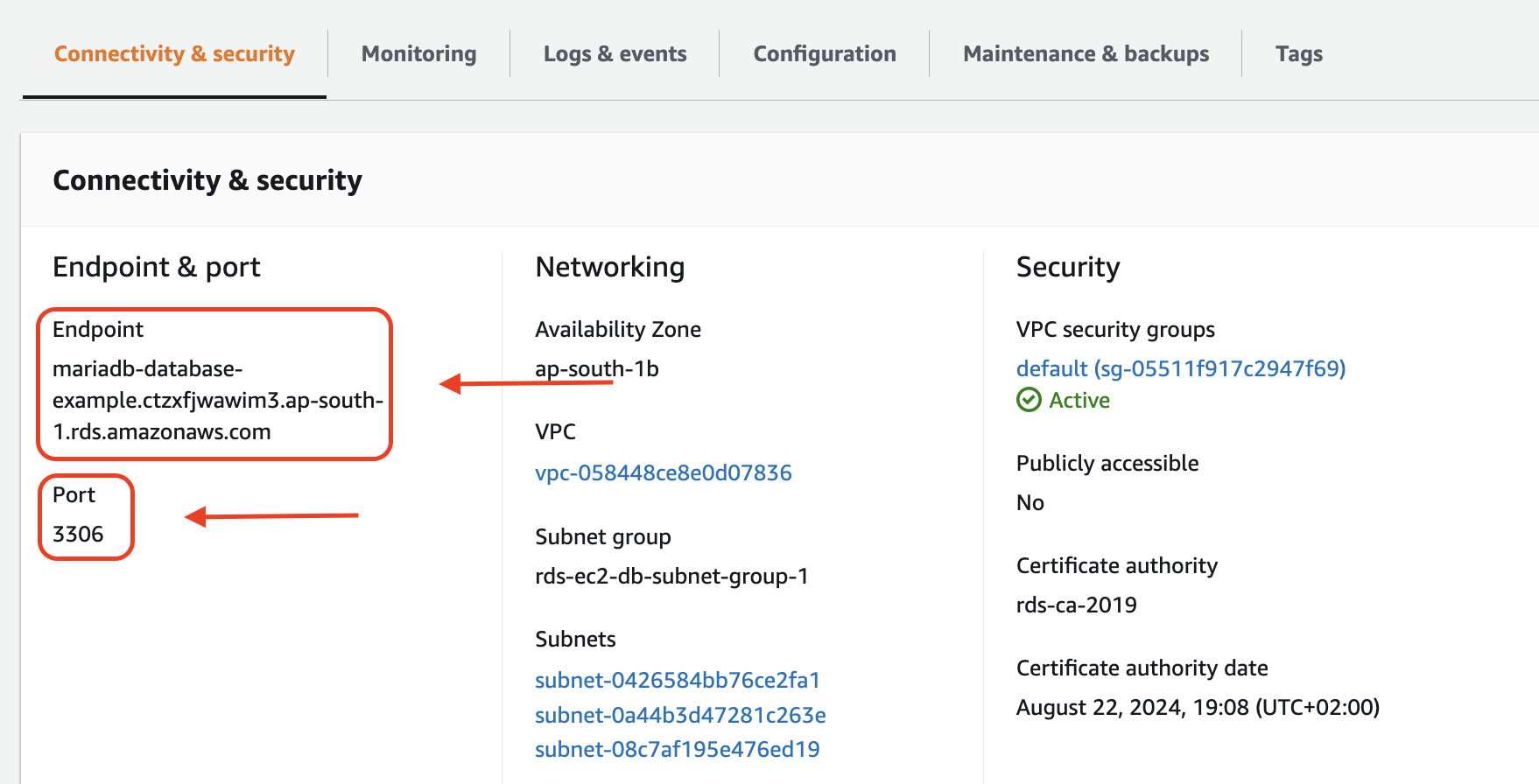Open the Tags tab
This screenshot has width=1539, height=784.
click(x=1298, y=54)
